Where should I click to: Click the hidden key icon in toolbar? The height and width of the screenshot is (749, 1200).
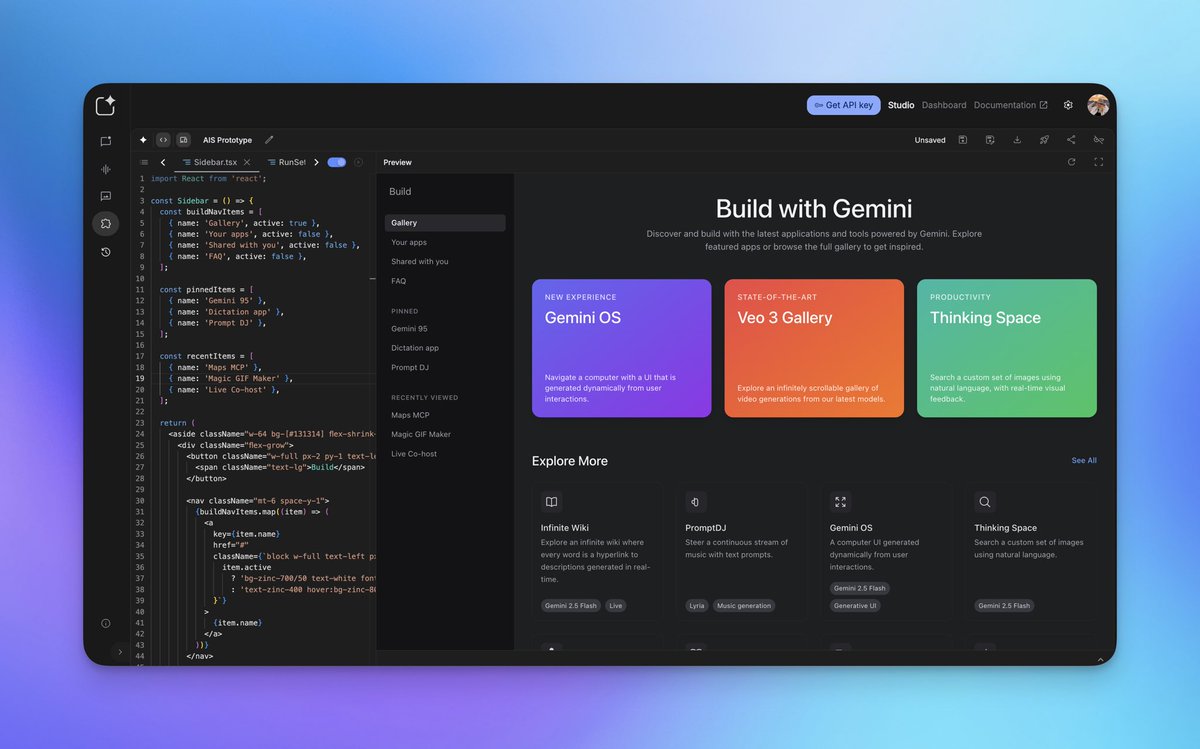click(x=1098, y=140)
